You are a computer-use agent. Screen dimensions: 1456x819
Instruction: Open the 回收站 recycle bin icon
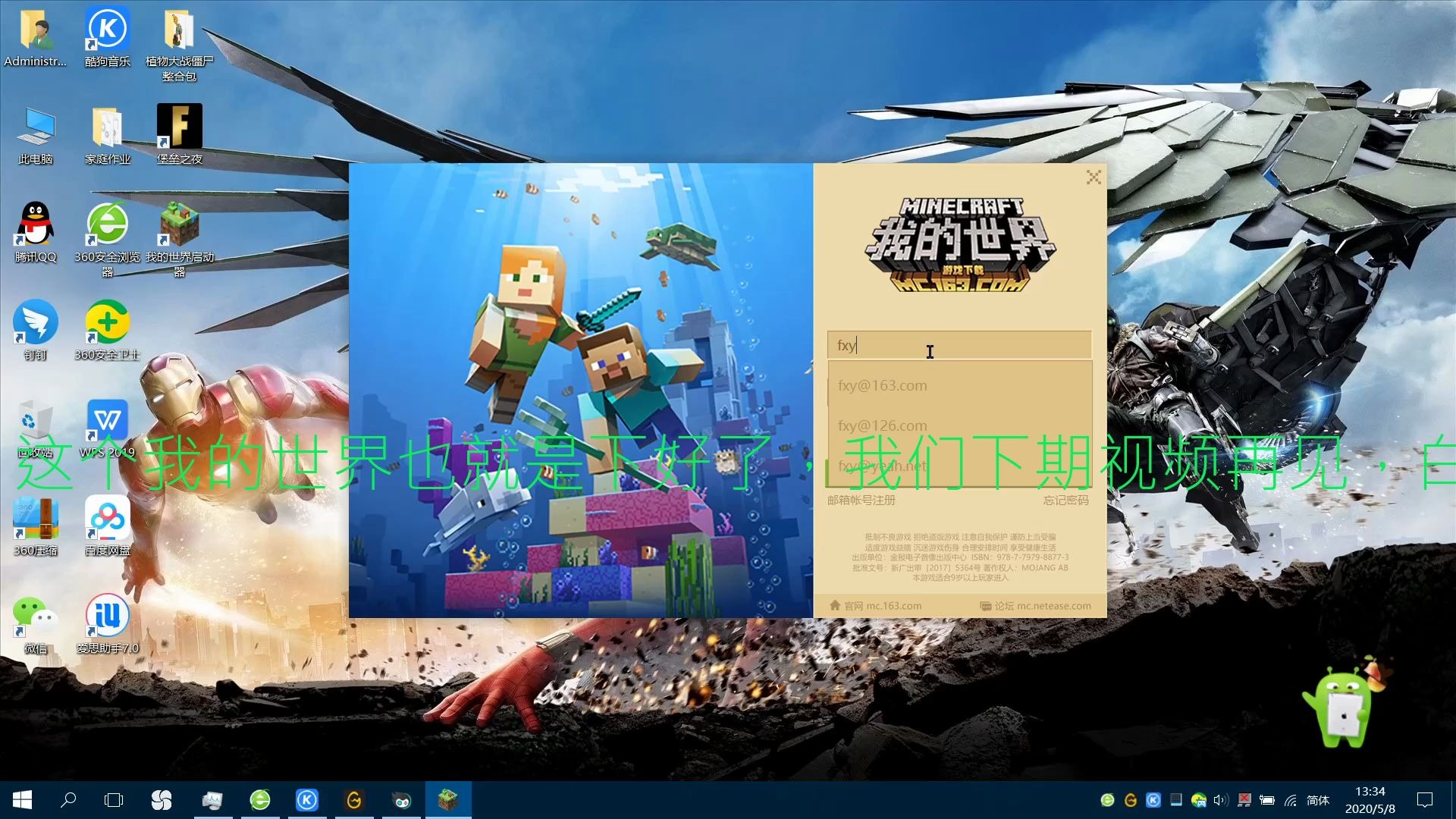pos(36,429)
